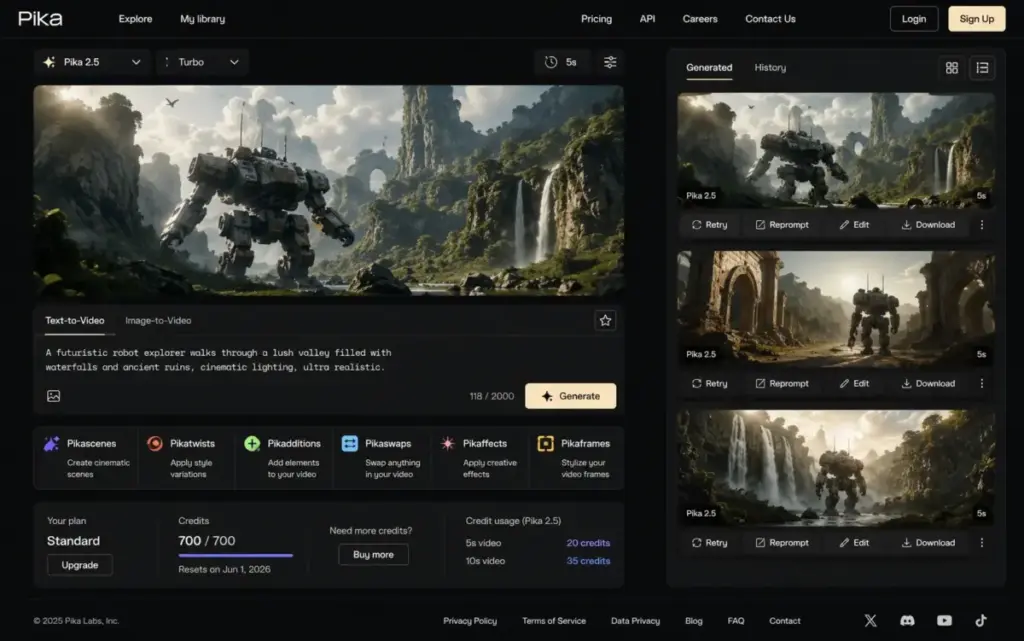Download the third waterfall video
Image resolution: width=1024 pixels, height=641 pixels.
point(928,542)
